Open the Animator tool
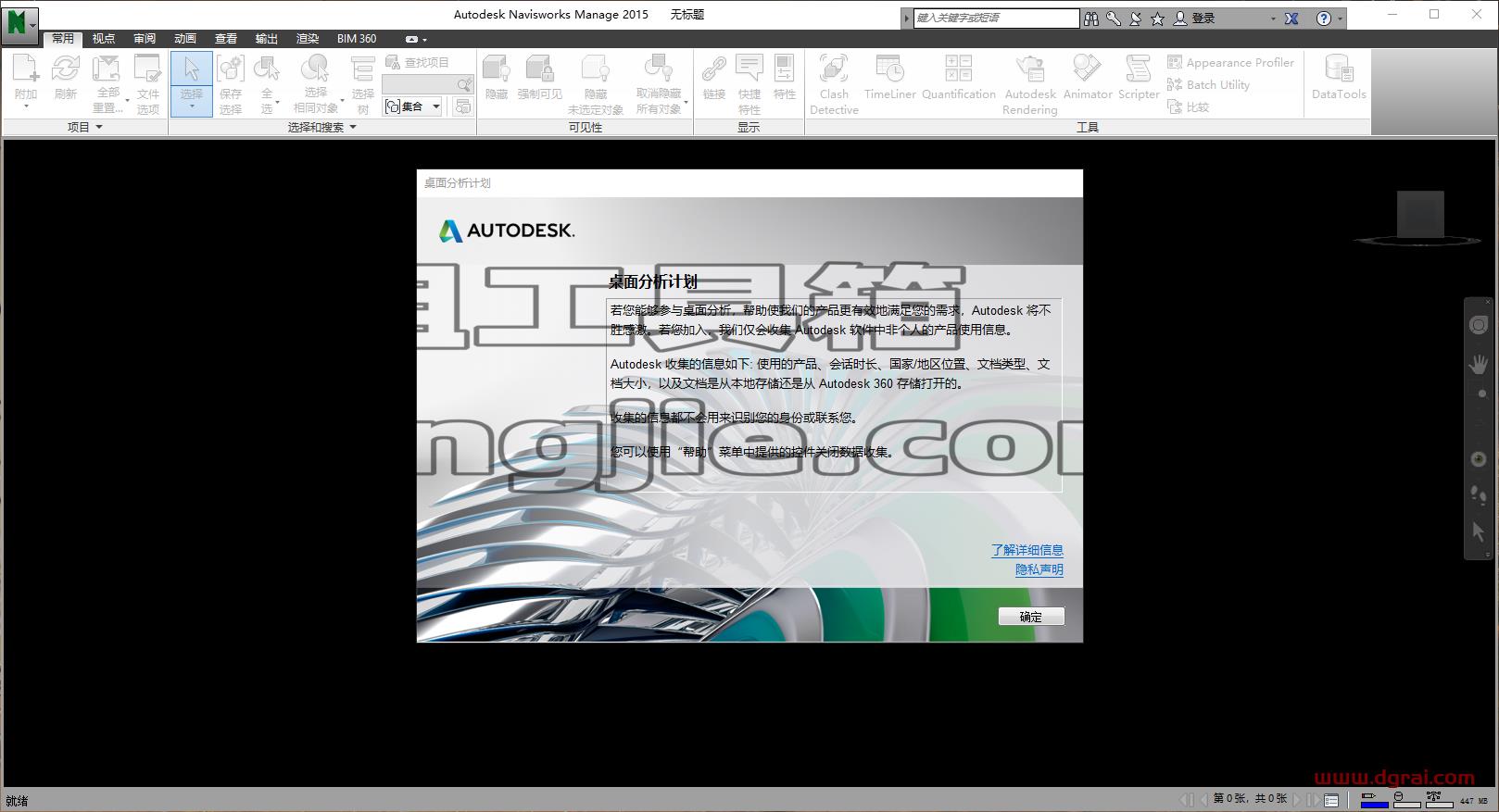This screenshot has height=812, width=1499. click(x=1087, y=77)
